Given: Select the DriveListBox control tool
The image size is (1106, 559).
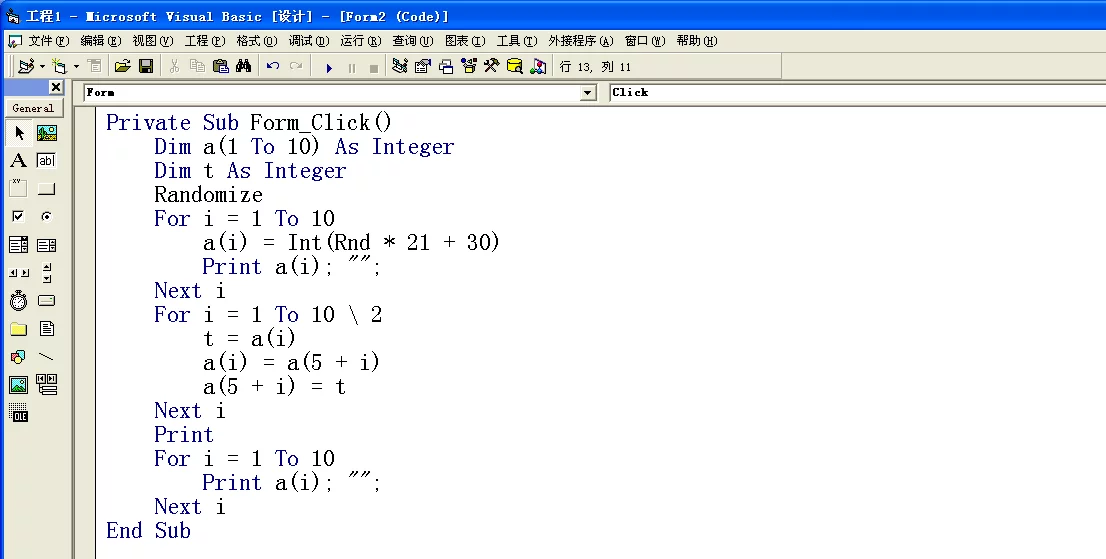Looking at the screenshot, I should pos(47,301).
